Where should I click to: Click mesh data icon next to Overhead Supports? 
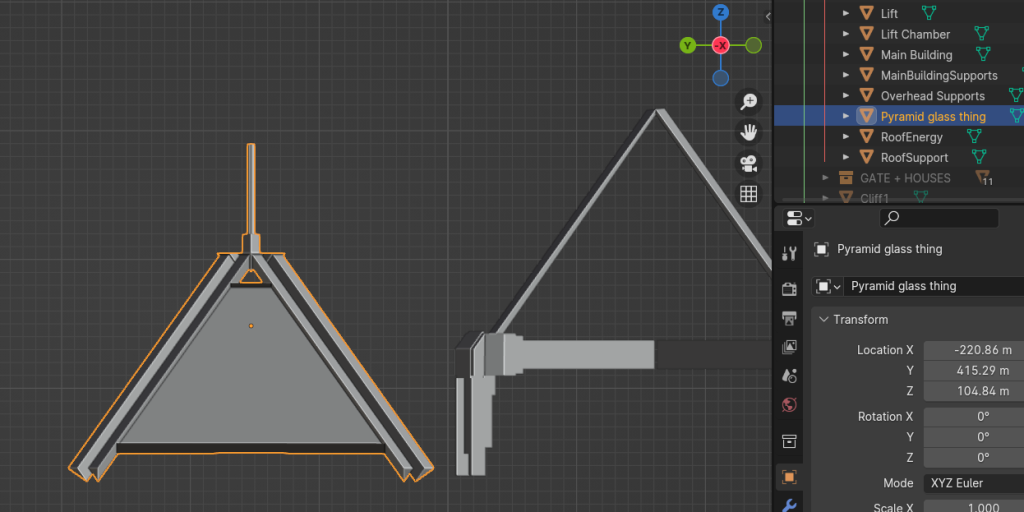tap(1016, 95)
